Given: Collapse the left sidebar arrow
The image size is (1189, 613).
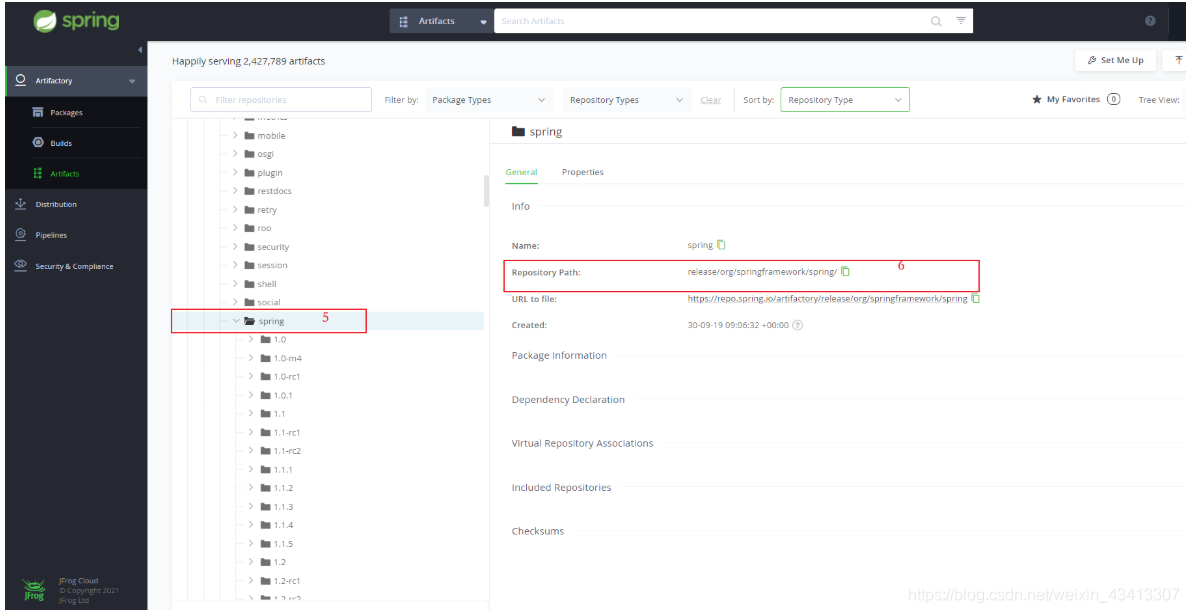Looking at the screenshot, I should click(x=140, y=50).
